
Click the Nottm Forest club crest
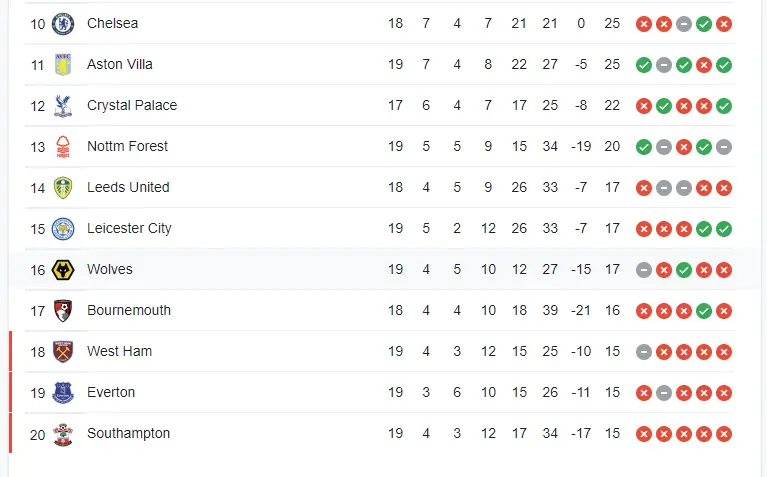point(63,146)
